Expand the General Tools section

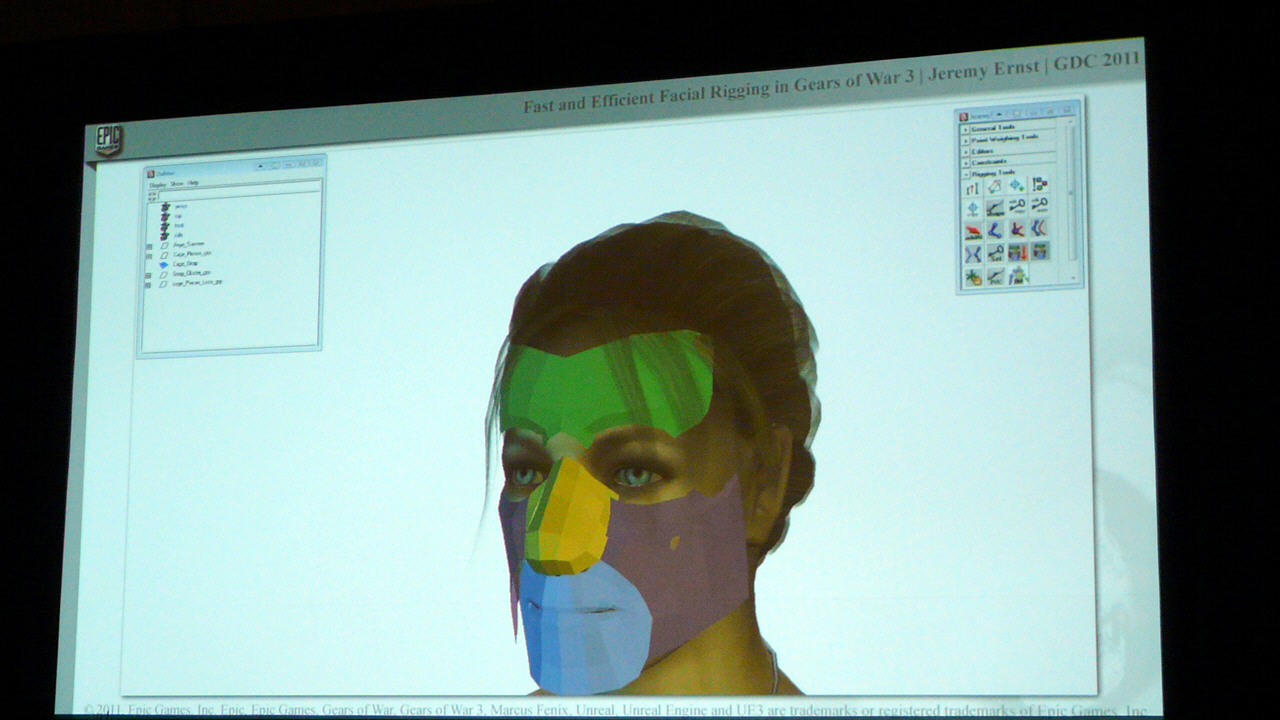pyautogui.click(x=966, y=128)
